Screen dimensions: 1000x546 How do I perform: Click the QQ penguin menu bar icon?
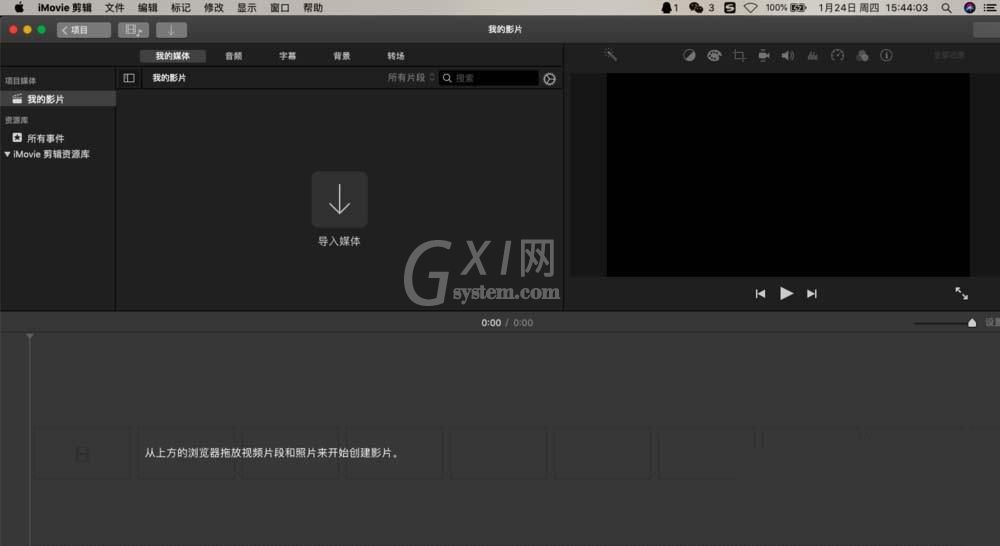pos(666,8)
